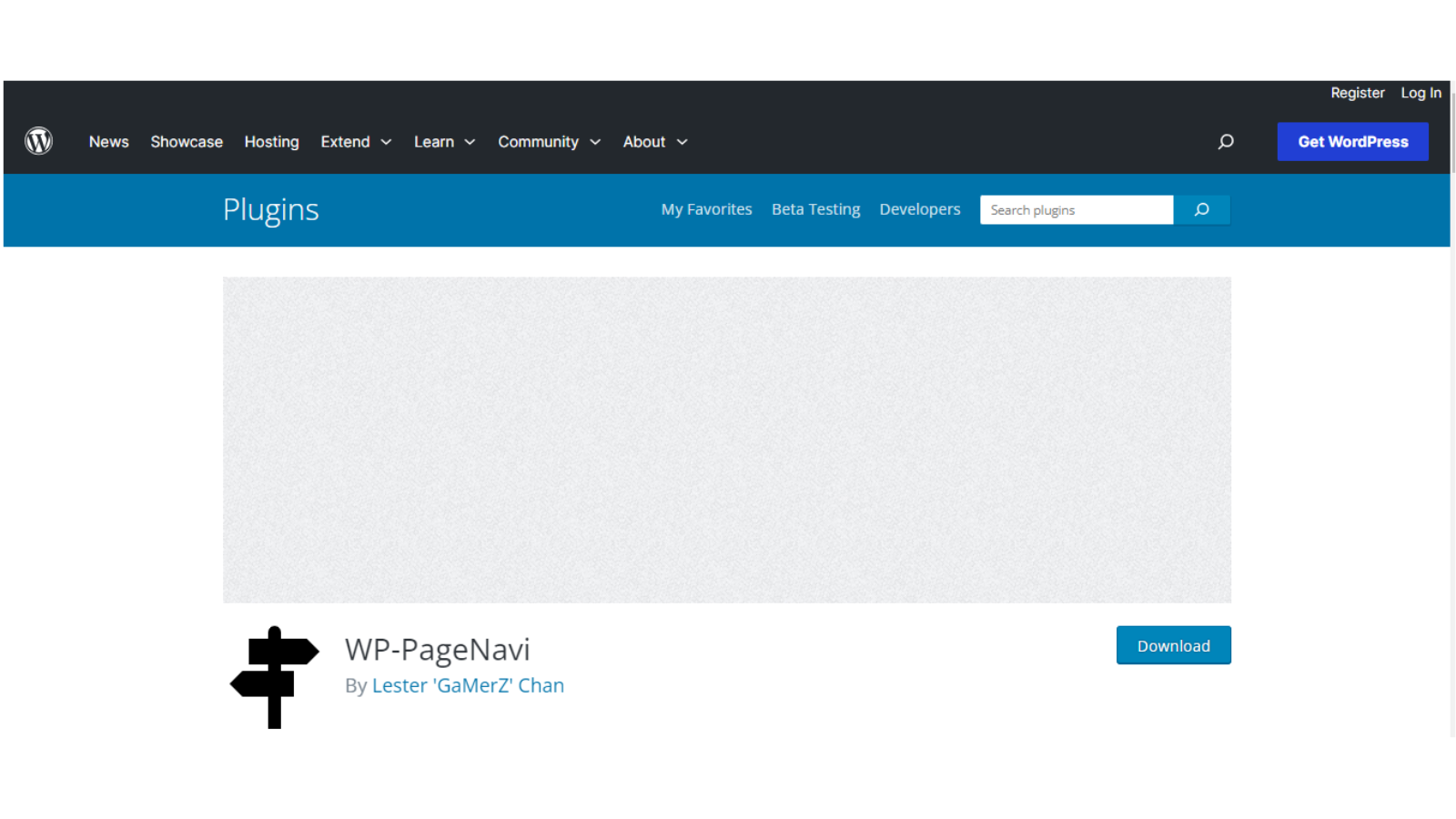Go to Showcase in navigation

187,142
